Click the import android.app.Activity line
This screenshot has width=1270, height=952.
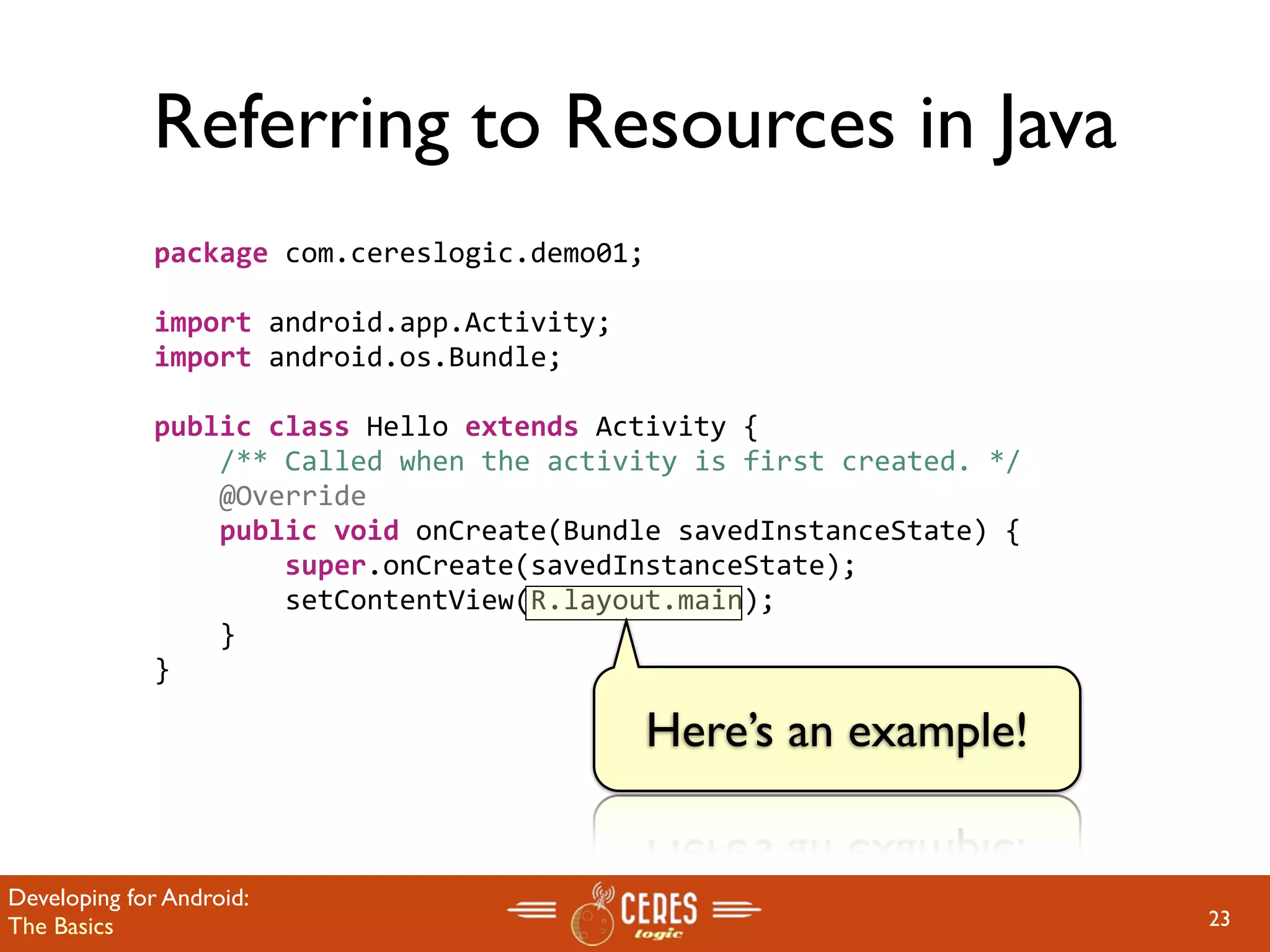382,323
